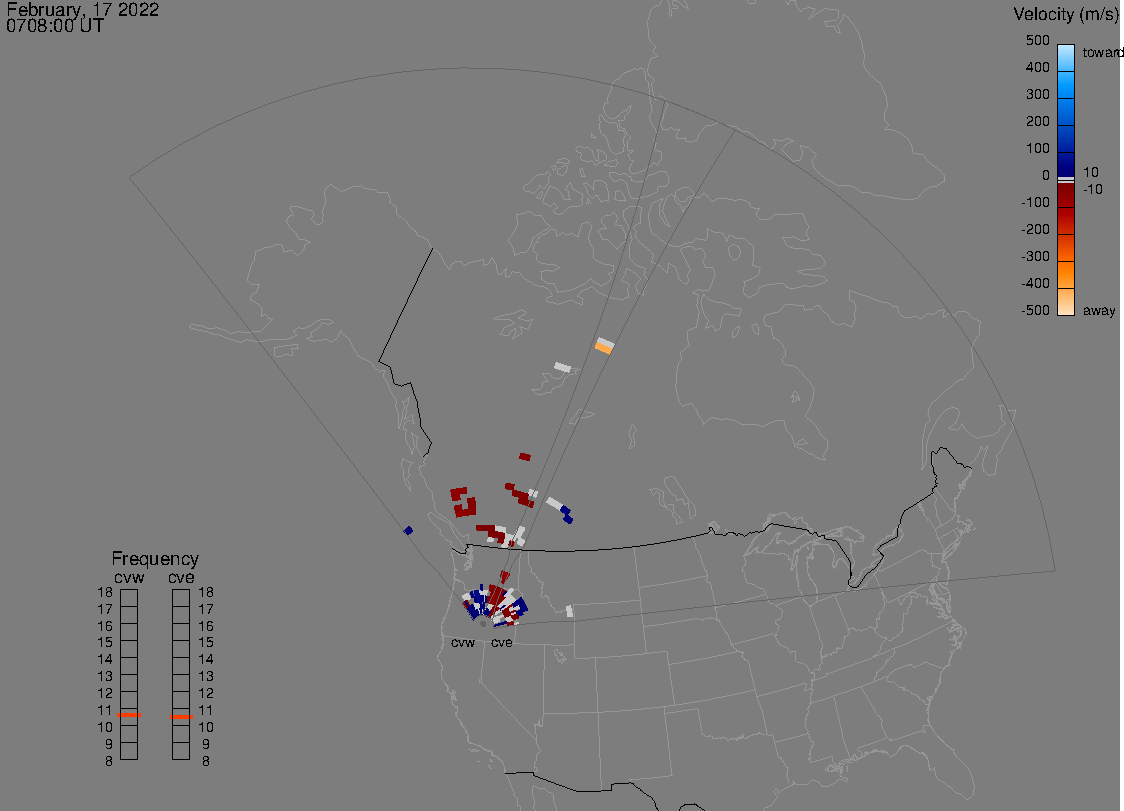Click the 18 label left of cvw bar
The width and height of the screenshot is (1124, 811).
(x=105, y=592)
